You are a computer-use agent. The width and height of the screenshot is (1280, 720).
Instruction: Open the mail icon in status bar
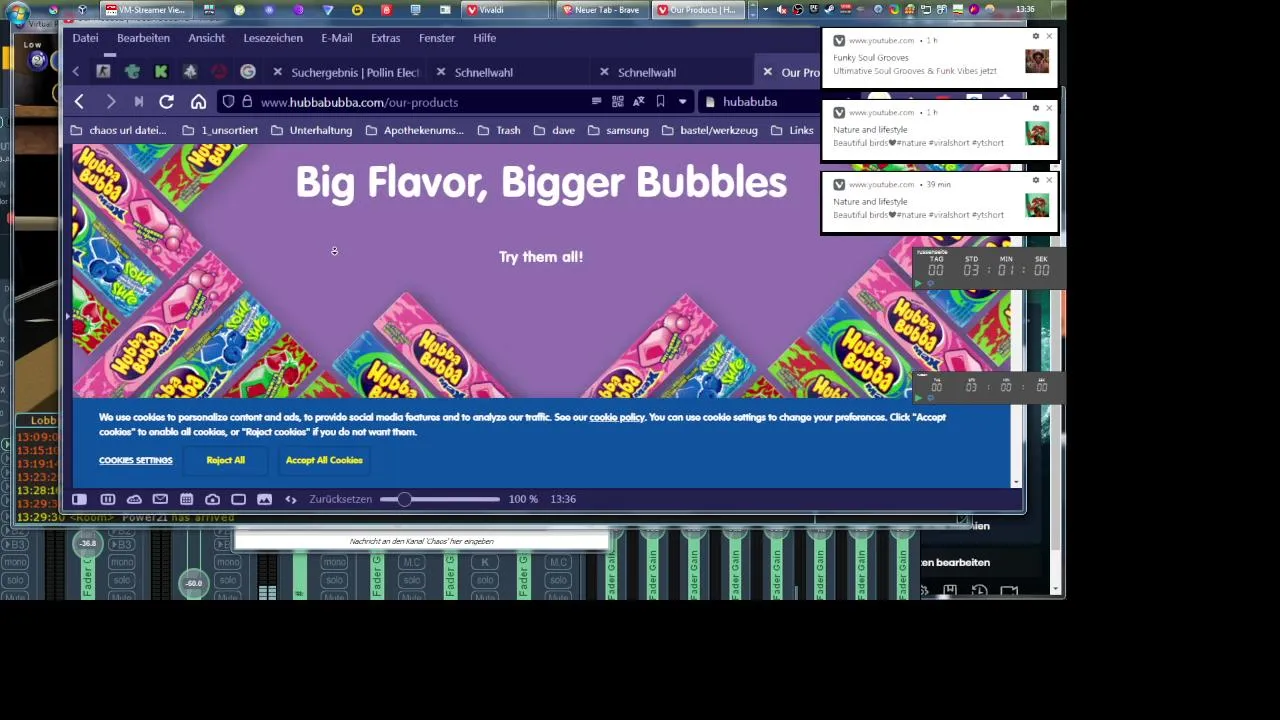click(160, 499)
